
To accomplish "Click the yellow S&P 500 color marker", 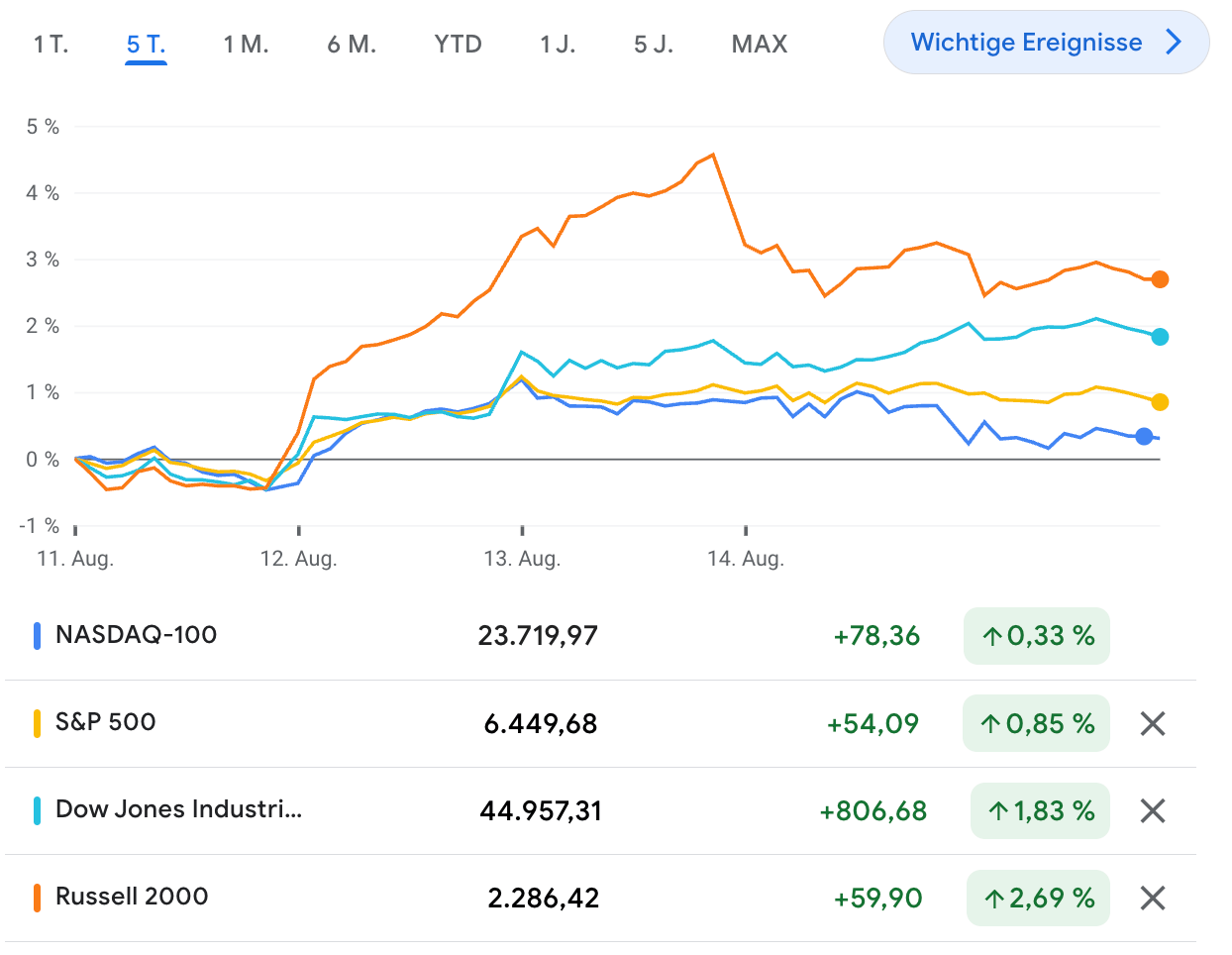I will [37, 723].
